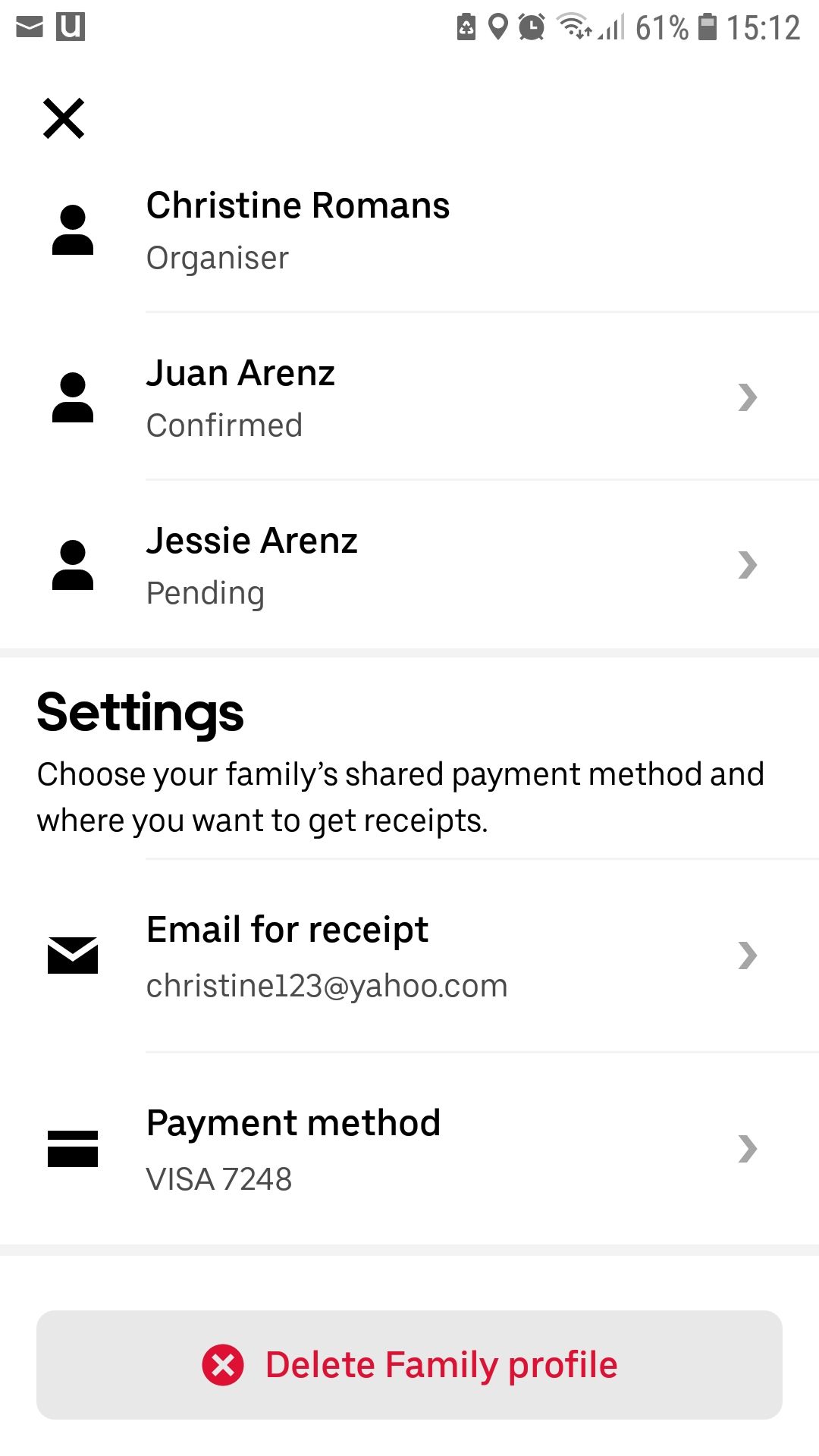Tap the alarm clock status icon
Screen dimensions: 819x1456
click(532, 27)
